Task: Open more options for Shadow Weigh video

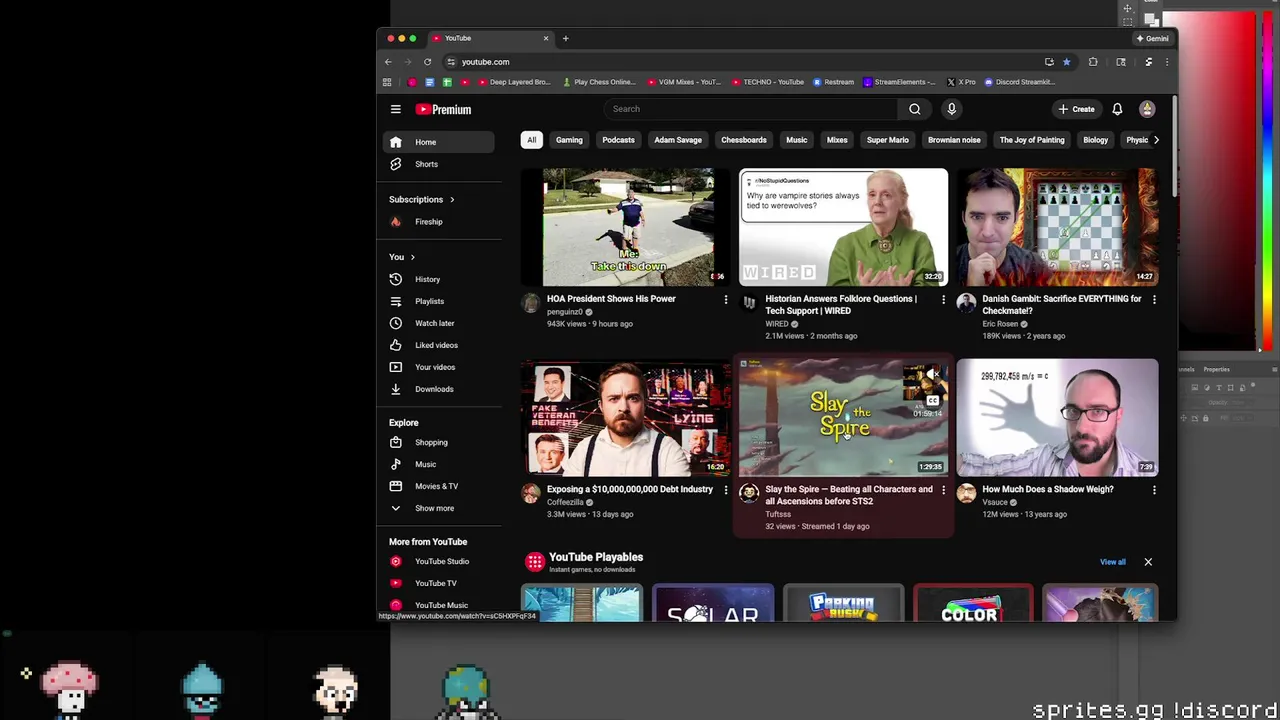Action: (1154, 490)
